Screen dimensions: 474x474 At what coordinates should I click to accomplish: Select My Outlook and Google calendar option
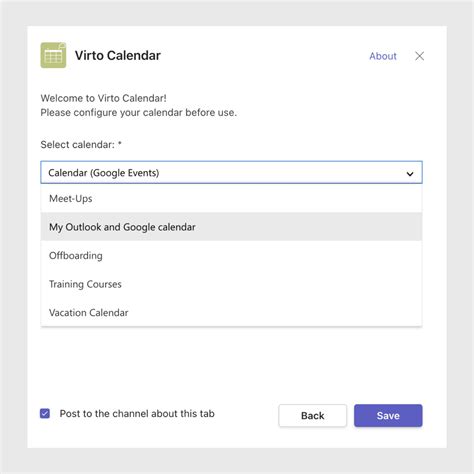[x=231, y=227]
